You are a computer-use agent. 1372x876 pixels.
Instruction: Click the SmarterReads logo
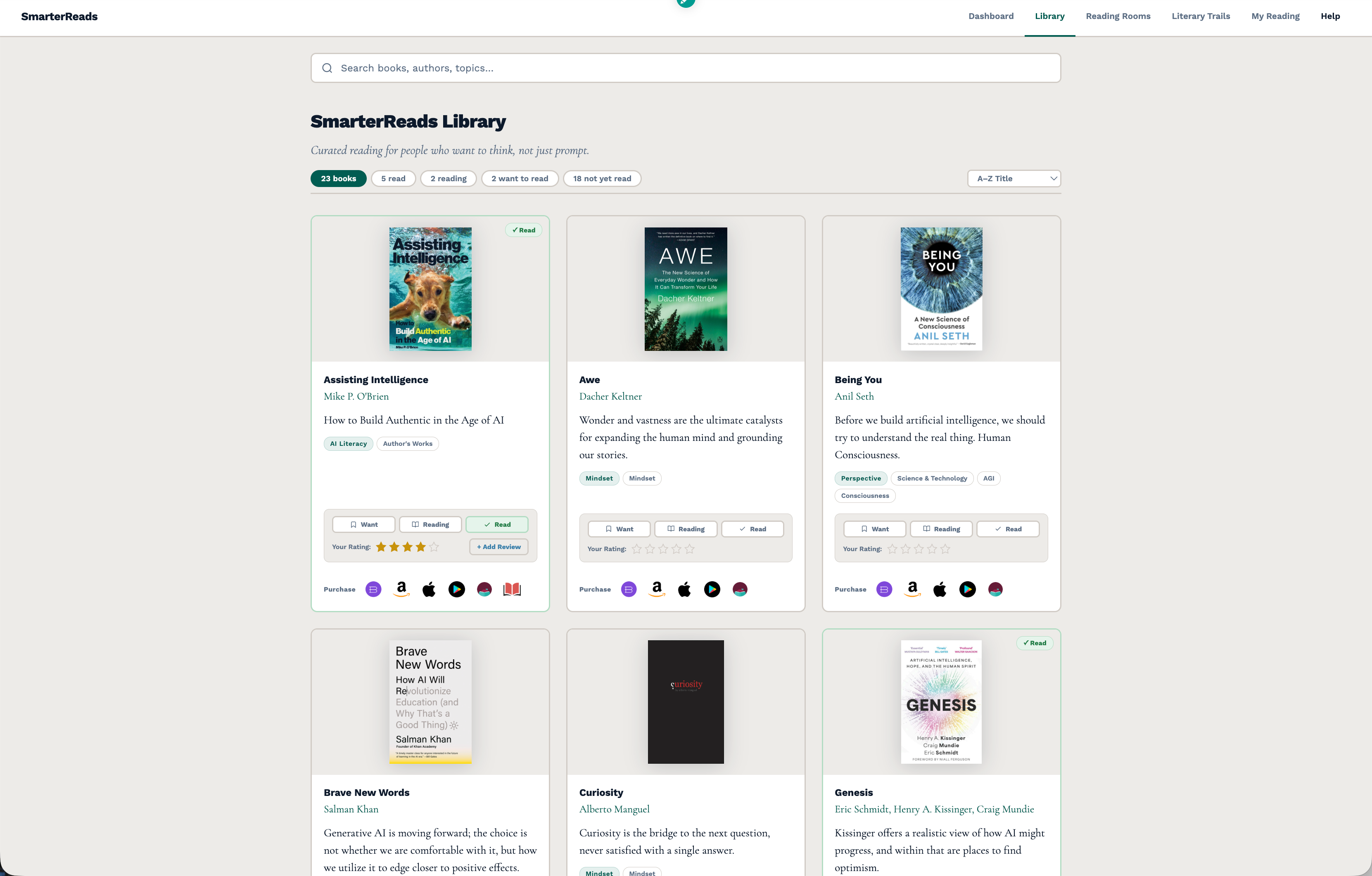tap(59, 17)
